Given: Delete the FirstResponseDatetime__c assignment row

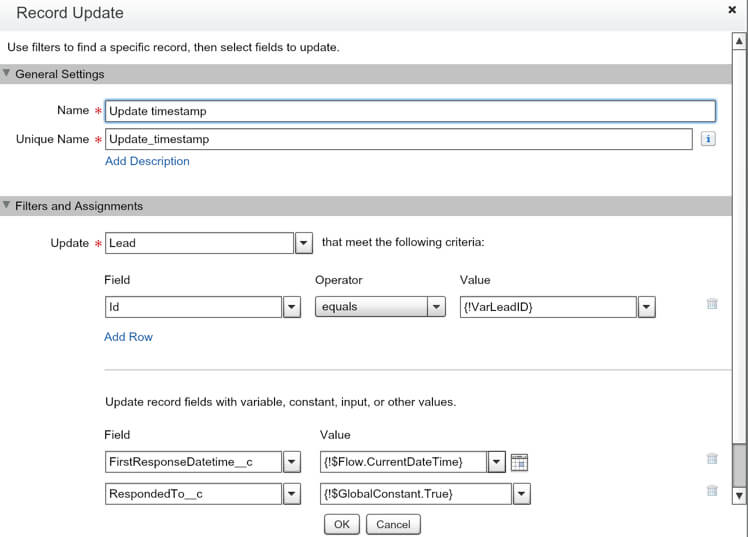Looking at the screenshot, I should (712, 459).
